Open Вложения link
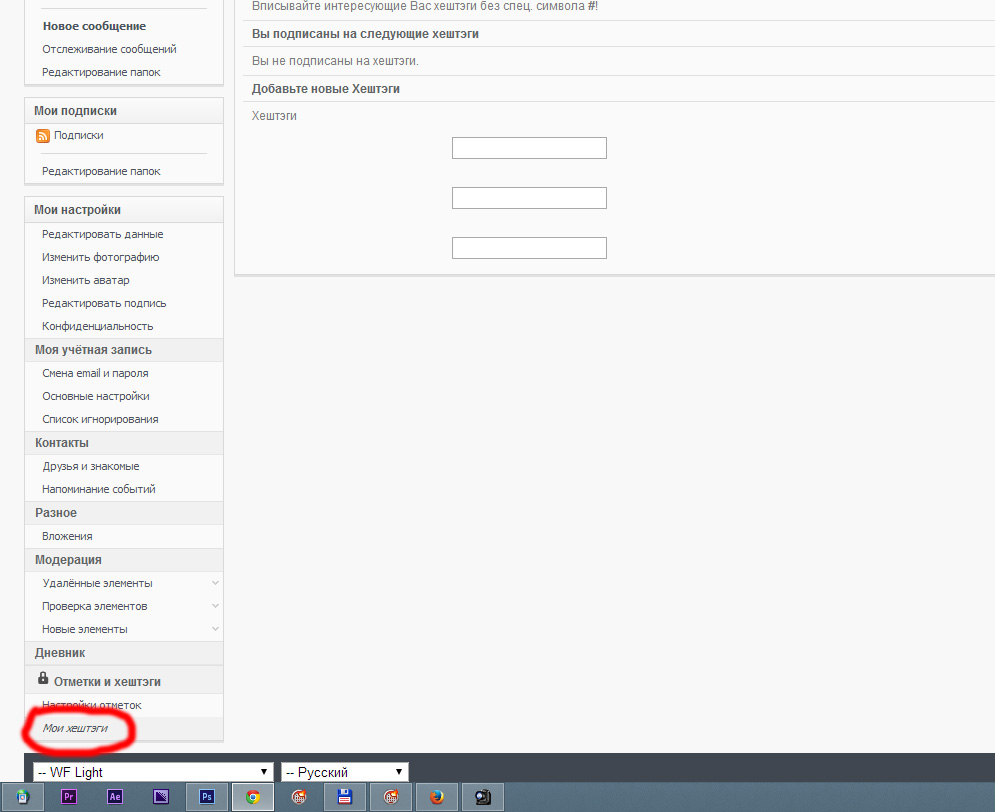995x812 pixels. pyautogui.click(x=67, y=536)
